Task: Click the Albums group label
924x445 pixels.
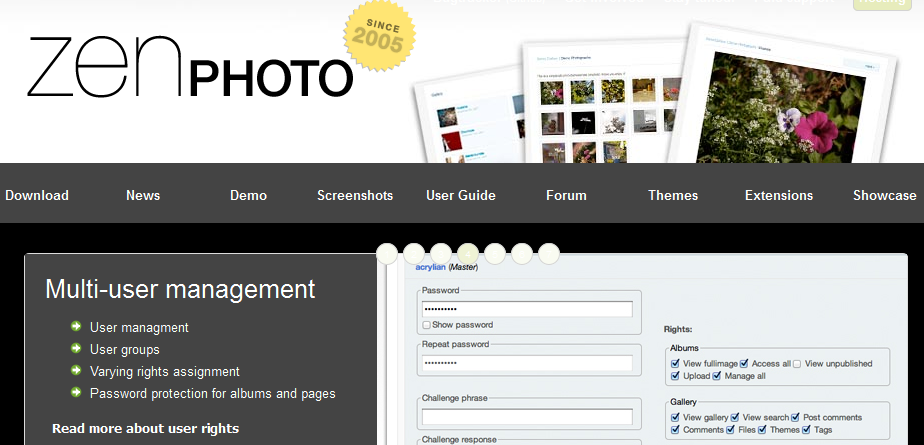Action: [x=684, y=348]
